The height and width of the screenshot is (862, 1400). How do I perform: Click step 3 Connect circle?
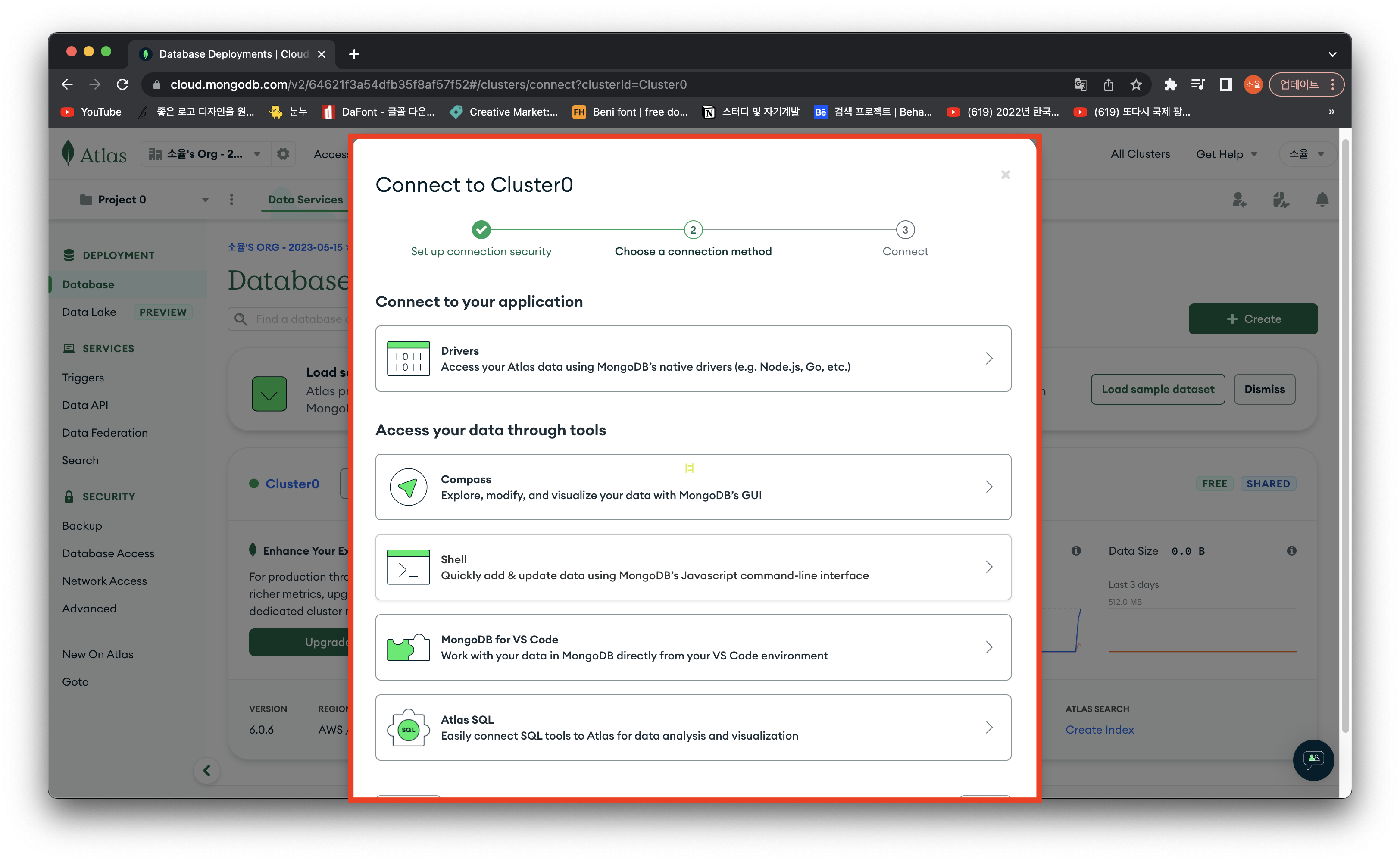905,230
